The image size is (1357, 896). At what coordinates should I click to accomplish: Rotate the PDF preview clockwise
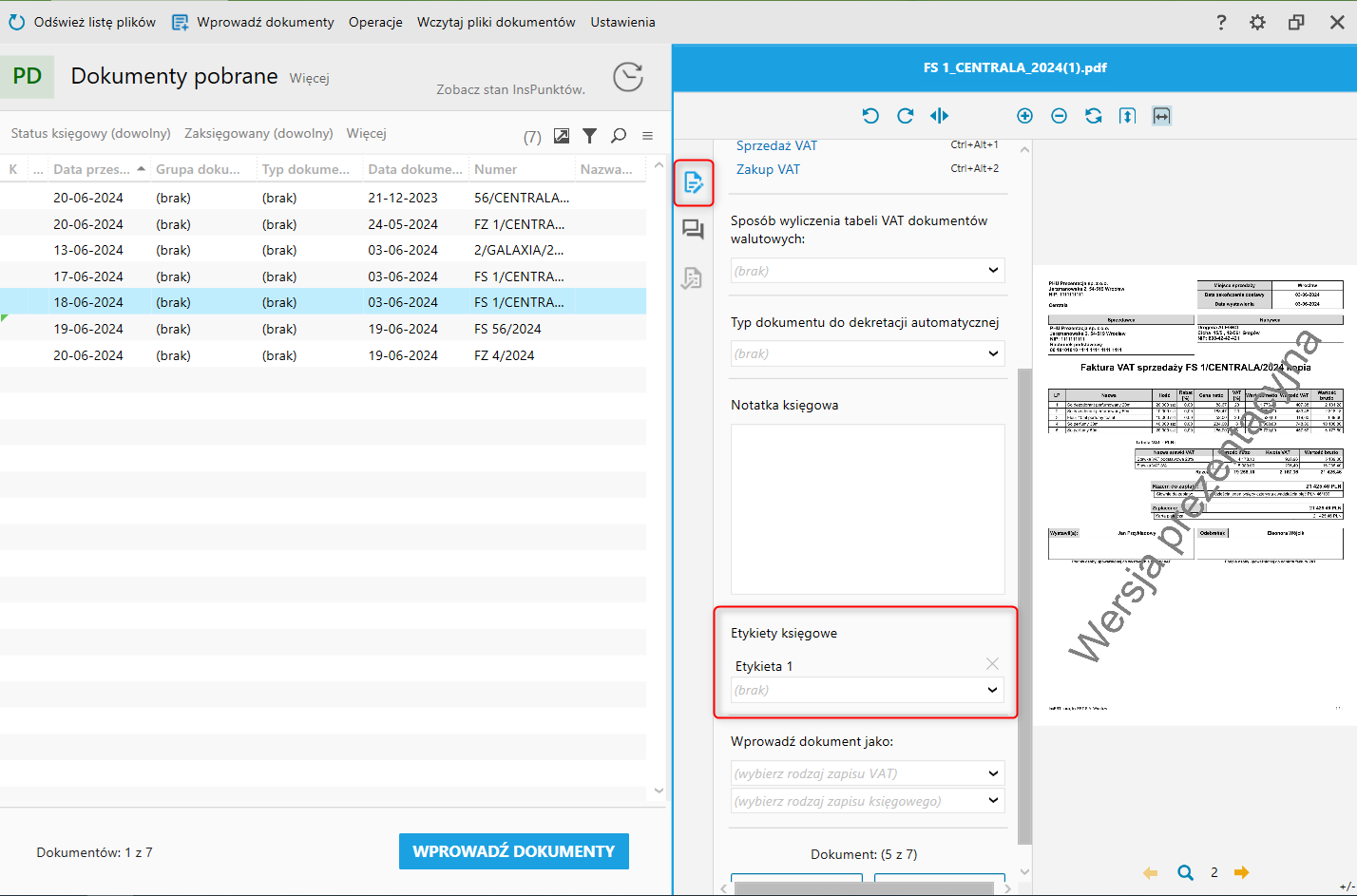[x=906, y=116]
